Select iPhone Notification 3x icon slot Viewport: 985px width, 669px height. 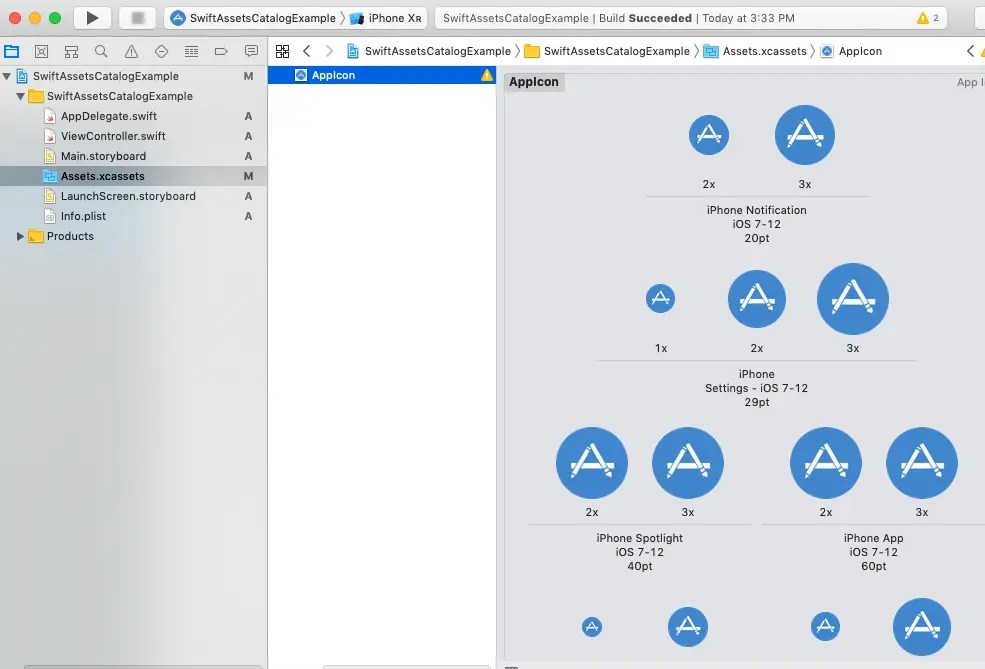coord(805,135)
